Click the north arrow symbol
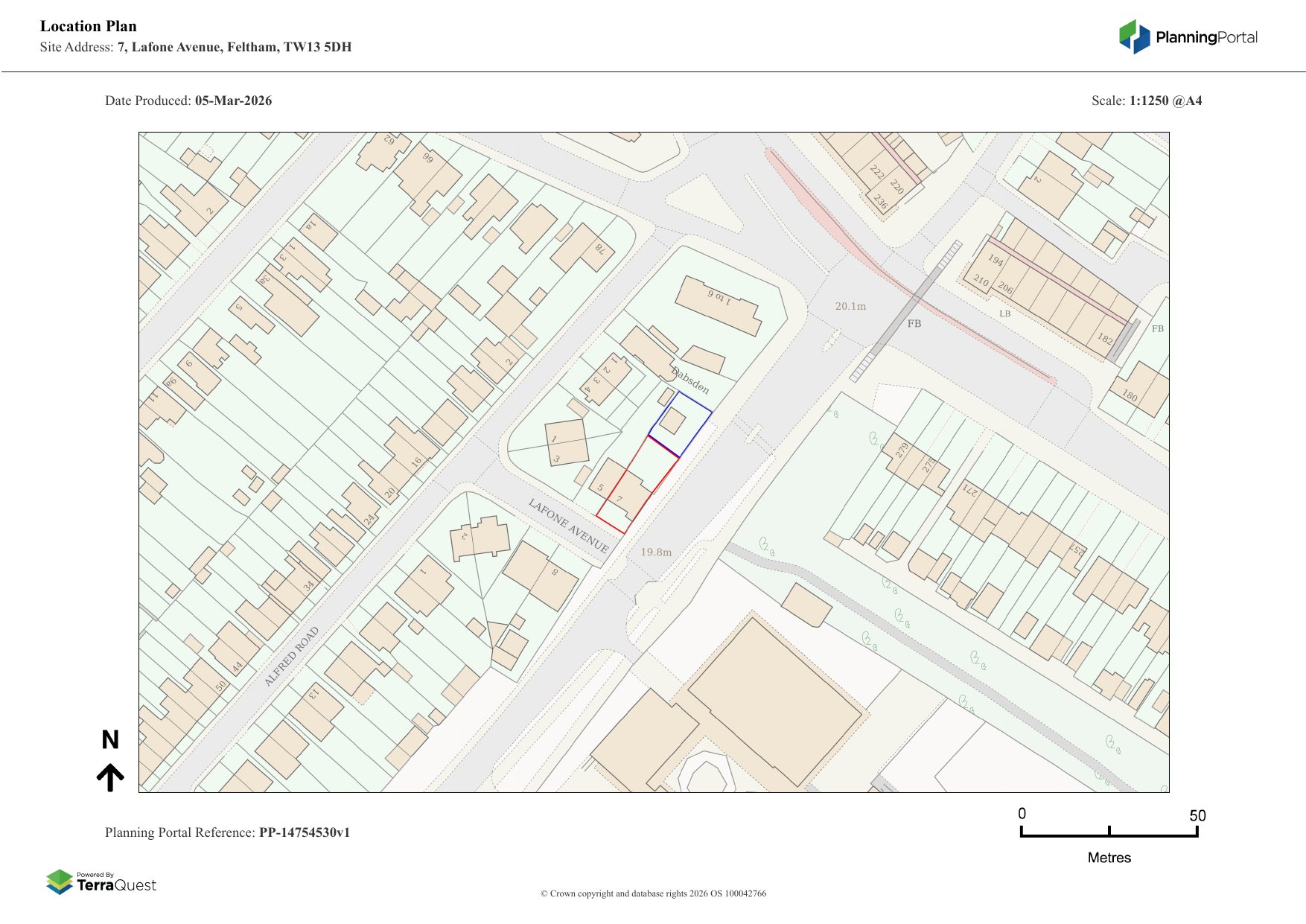The width and height of the screenshot is (1306, 924). point(110,777)
